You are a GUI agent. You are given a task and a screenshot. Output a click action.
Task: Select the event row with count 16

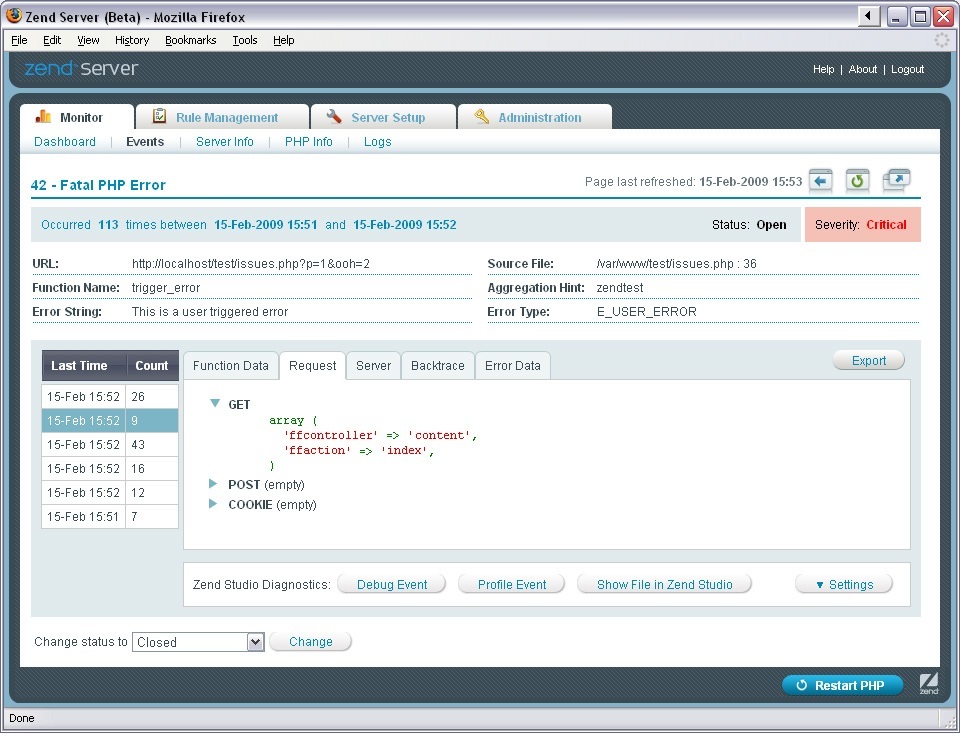pos(110,468)
